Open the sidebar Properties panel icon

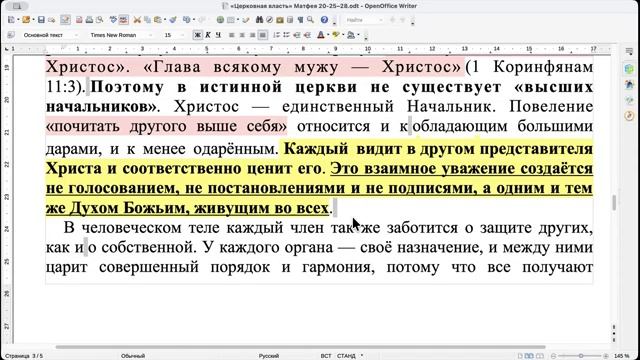coord(629,69)
